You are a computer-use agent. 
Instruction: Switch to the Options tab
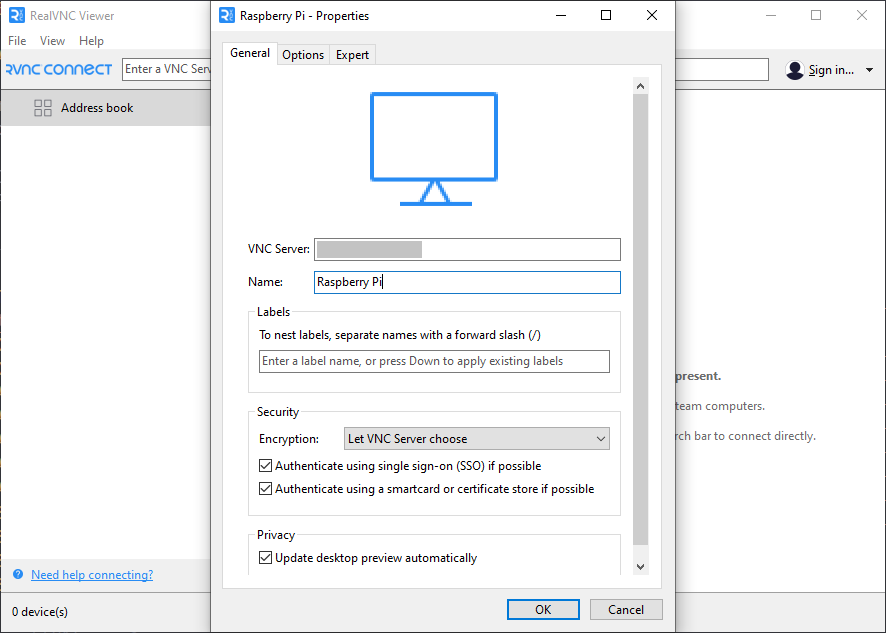coord(303,55)
